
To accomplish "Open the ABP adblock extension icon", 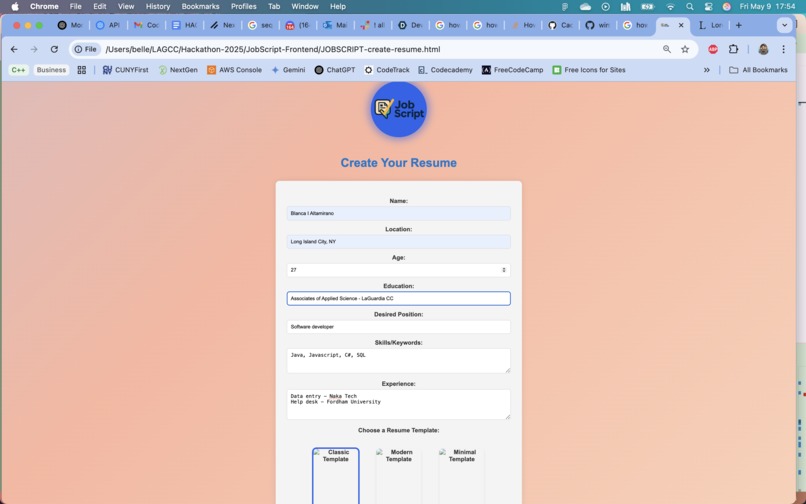I will pyautogui.click(x=713, y=49).
